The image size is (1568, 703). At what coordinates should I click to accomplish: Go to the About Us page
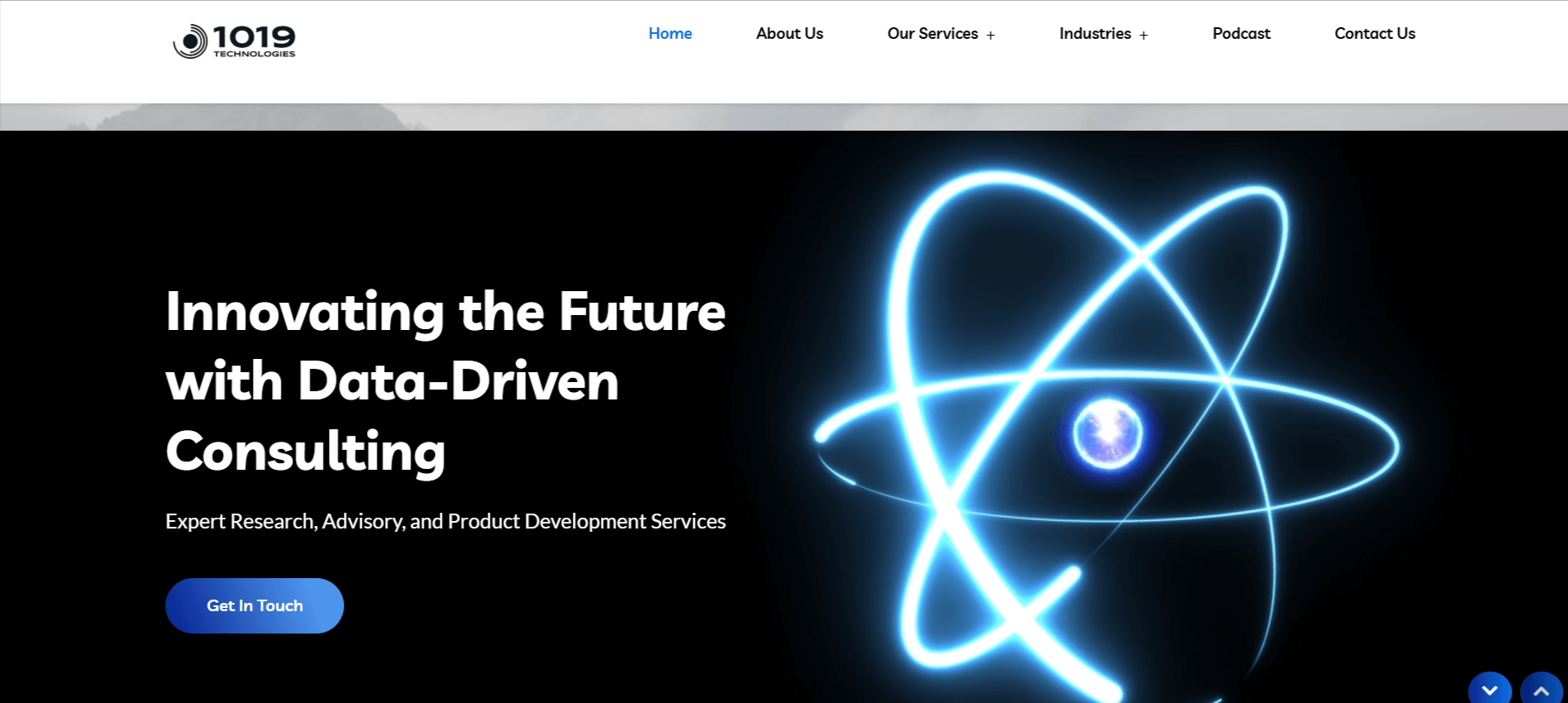click(789, 34)
